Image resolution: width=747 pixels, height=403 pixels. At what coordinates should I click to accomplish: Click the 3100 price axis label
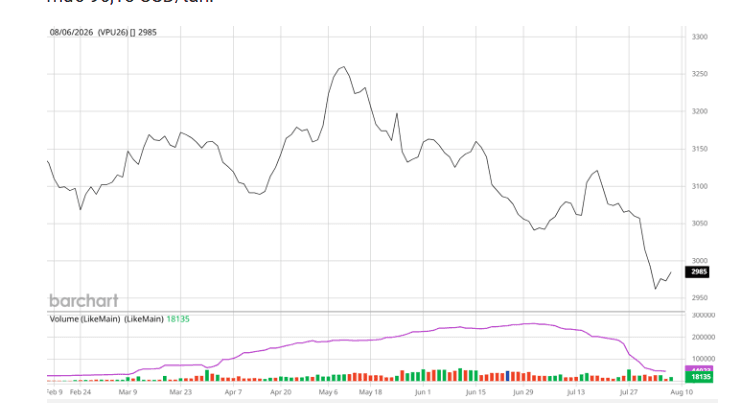699,186
